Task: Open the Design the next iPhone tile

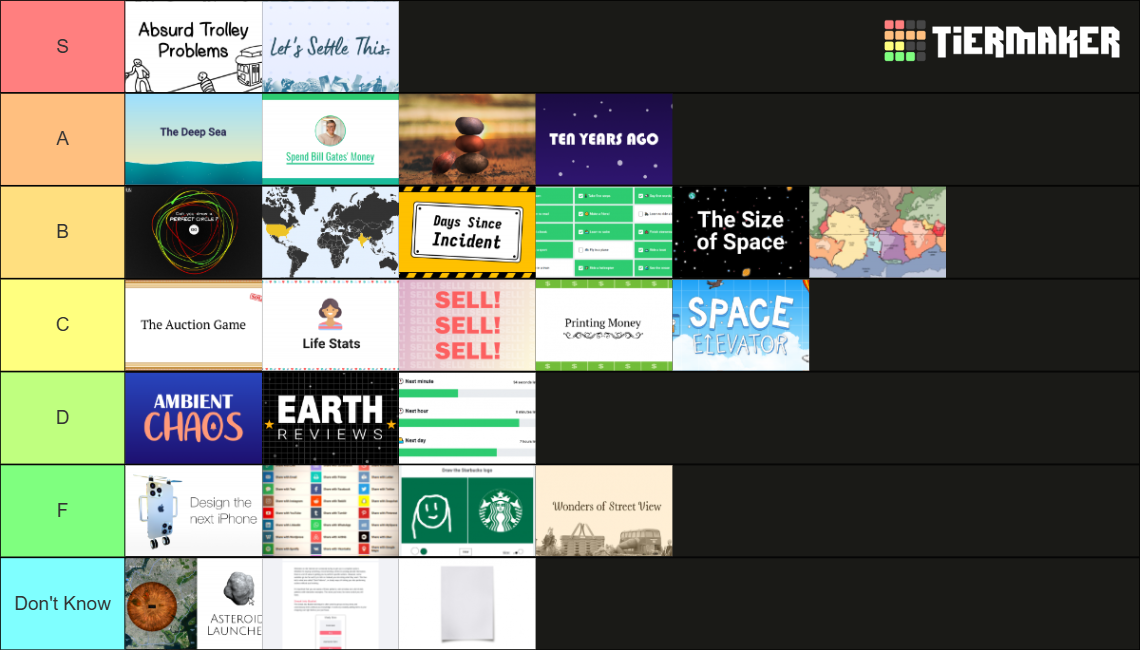Action: click(x=193, y=511)
